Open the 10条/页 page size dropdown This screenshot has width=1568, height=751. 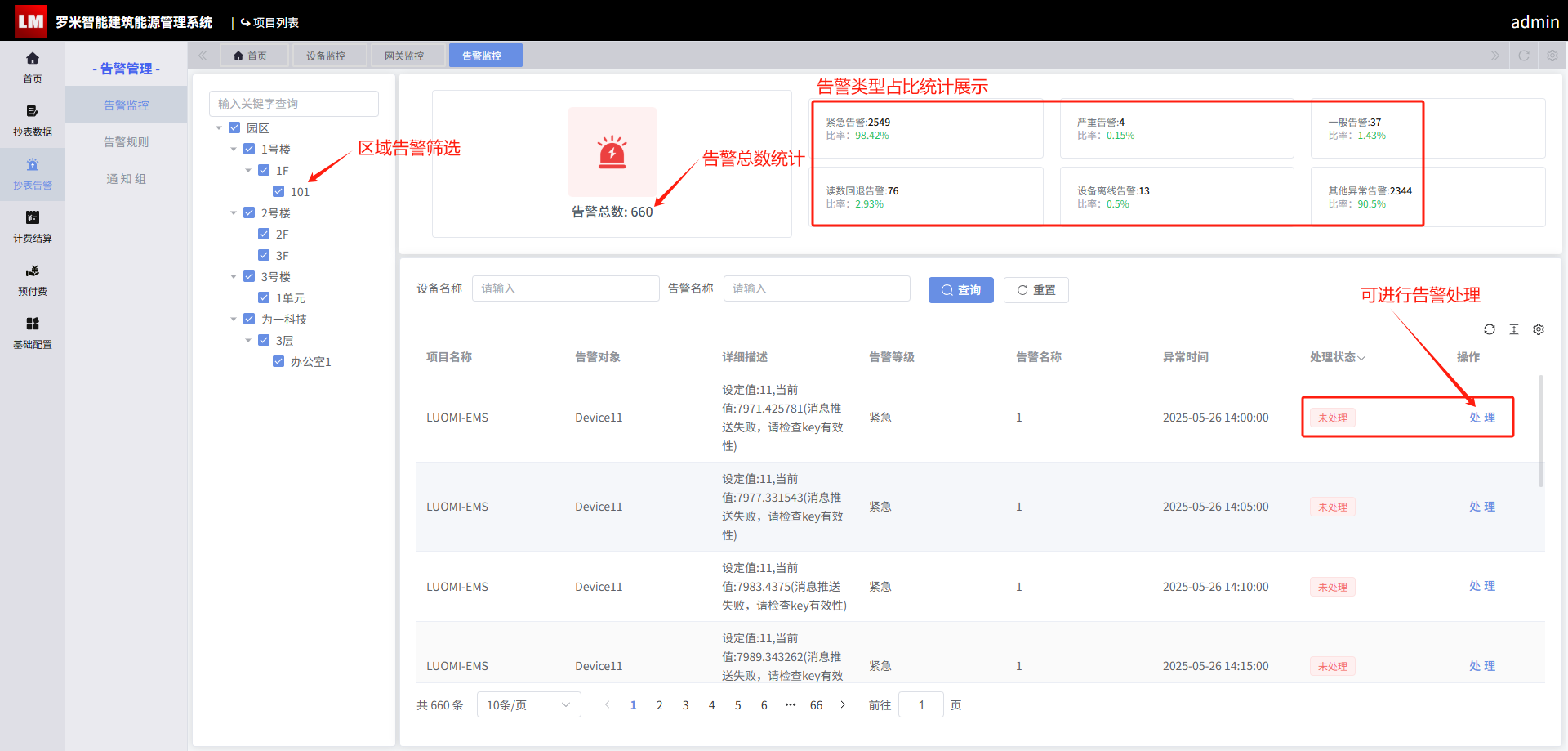528,704
